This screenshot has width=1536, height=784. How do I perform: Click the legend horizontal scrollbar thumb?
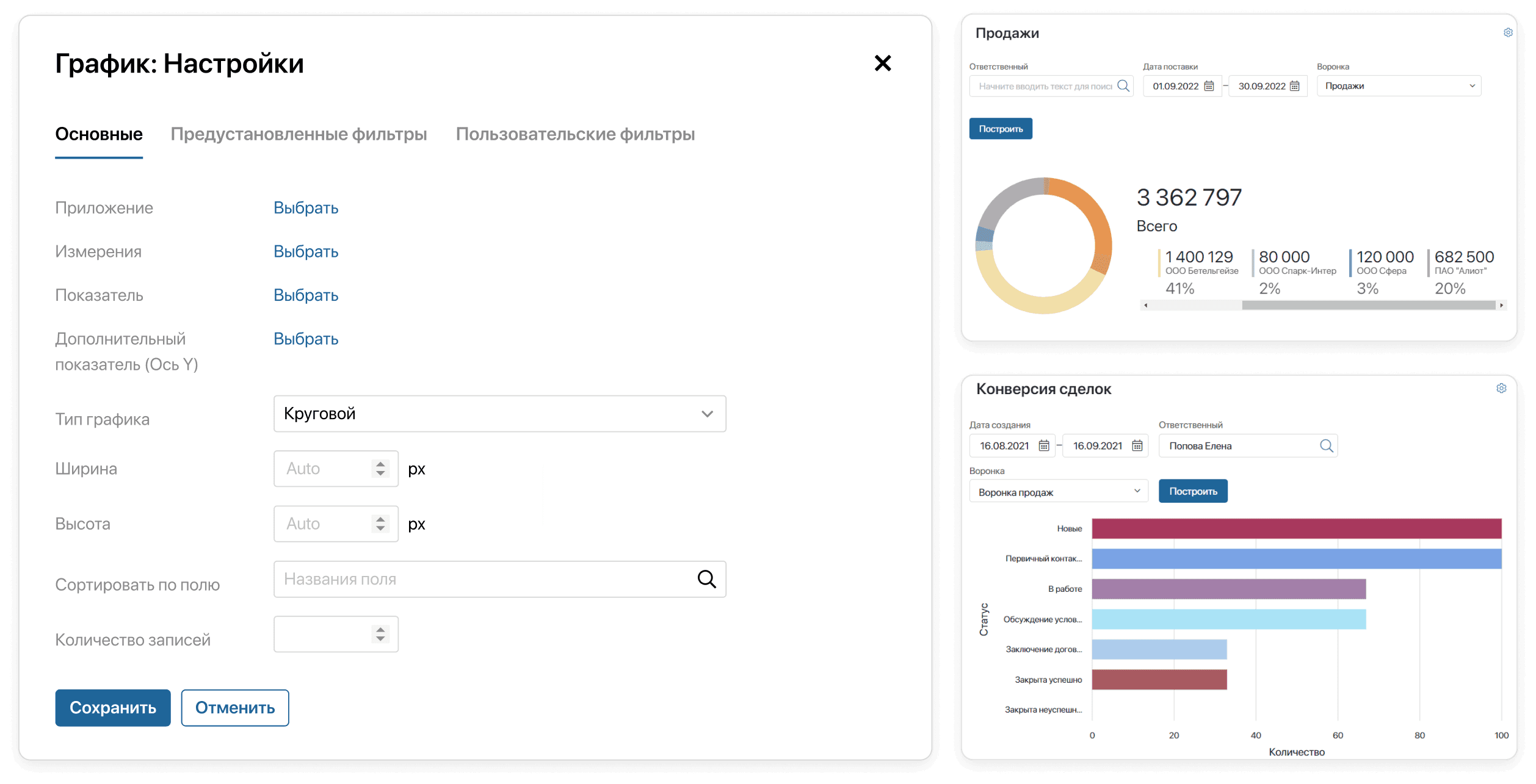[1369, 305]
